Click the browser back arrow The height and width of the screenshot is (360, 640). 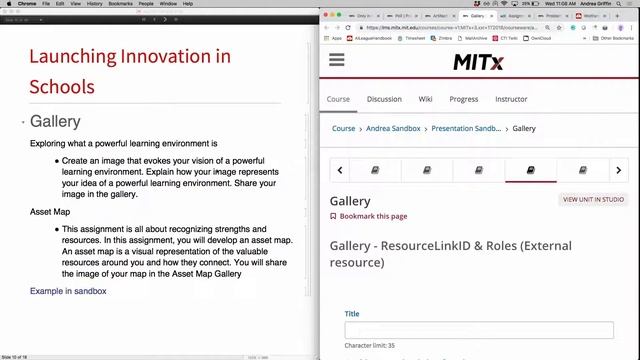tap(326, 28)
